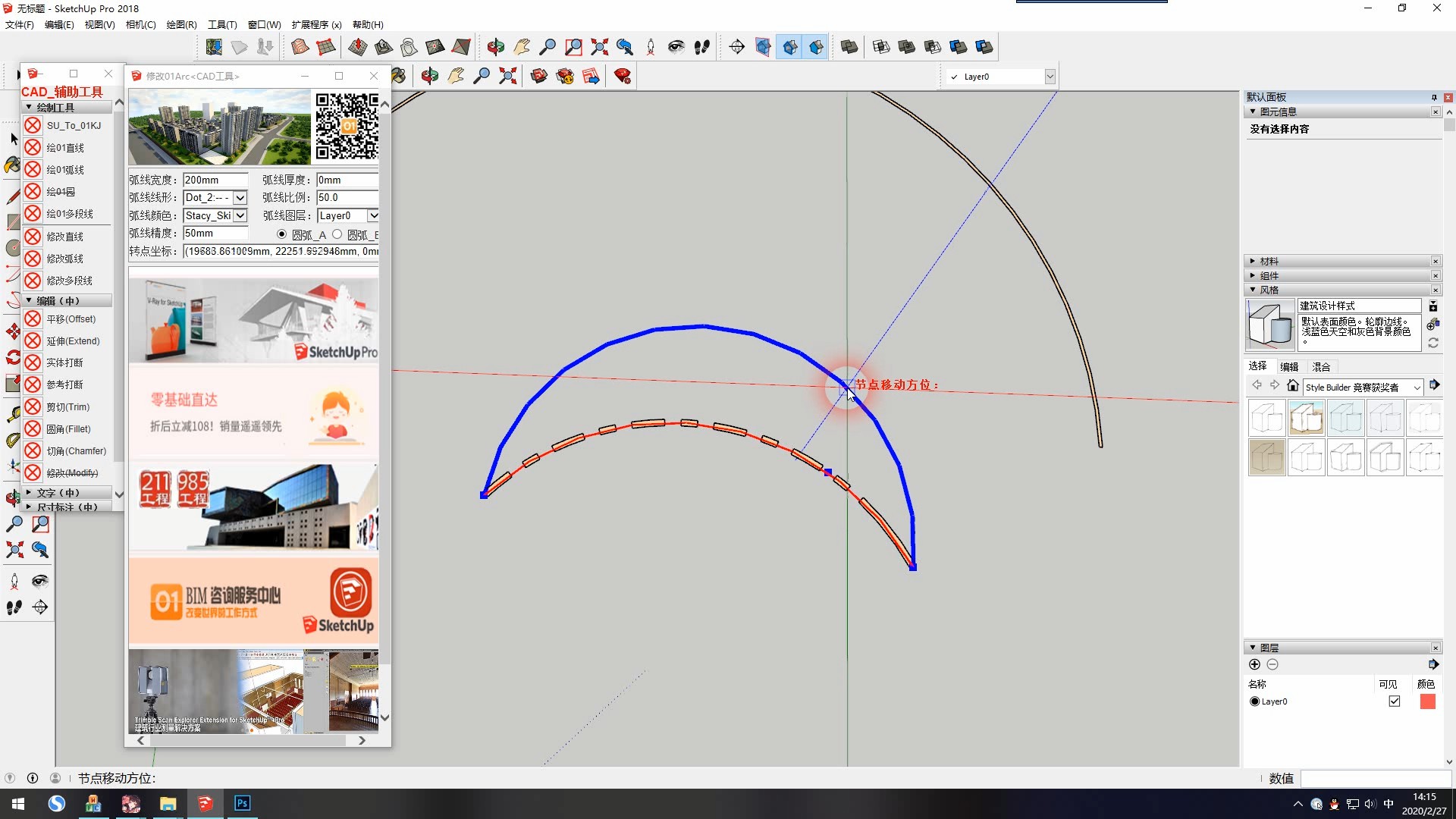Screen dimensions: 1456x819
Task: Expand the 文字（中） section
Action: point(30,493)
